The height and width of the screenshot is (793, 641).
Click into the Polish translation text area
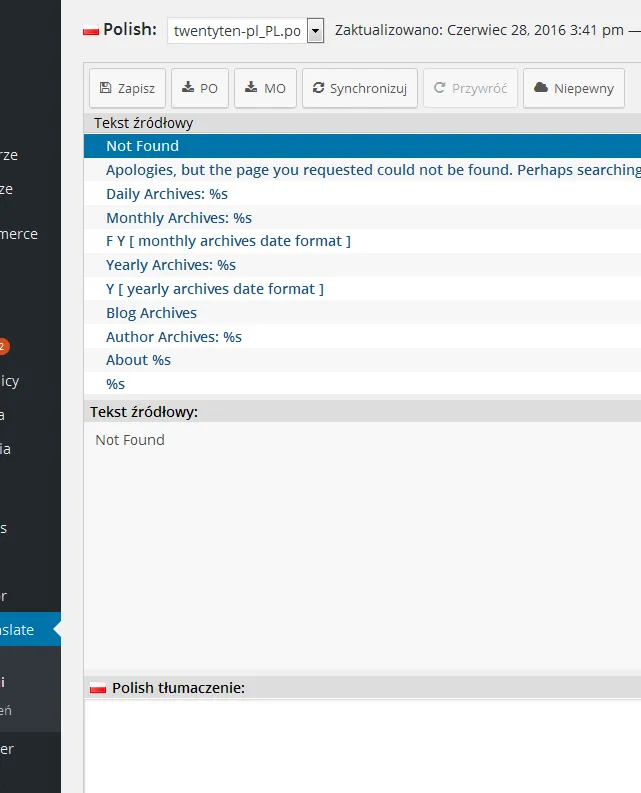(362, 745)
